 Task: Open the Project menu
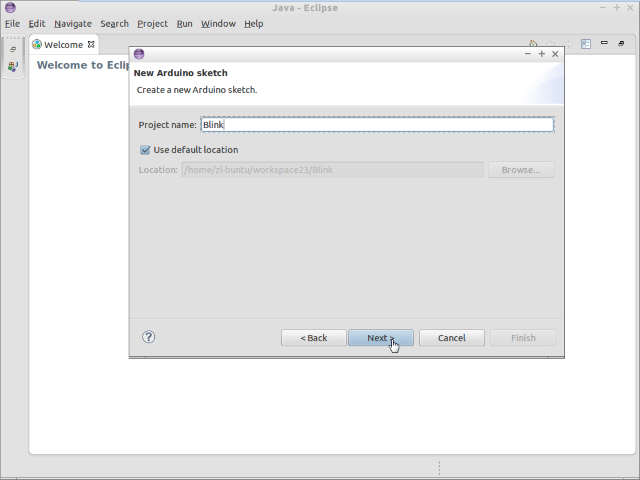(152, 24)
